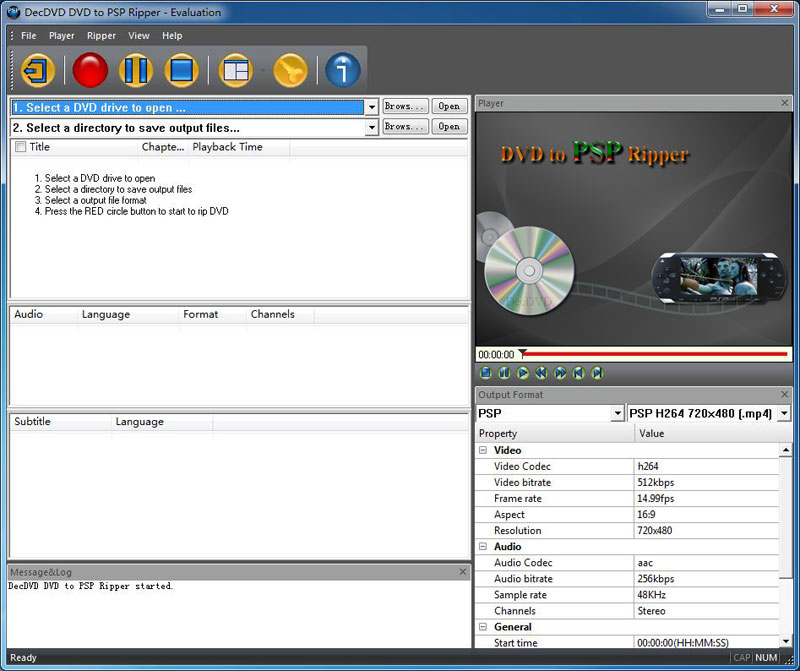Click the Audio column header
This screenshot has width=800, height=671.
click(43, 314)
